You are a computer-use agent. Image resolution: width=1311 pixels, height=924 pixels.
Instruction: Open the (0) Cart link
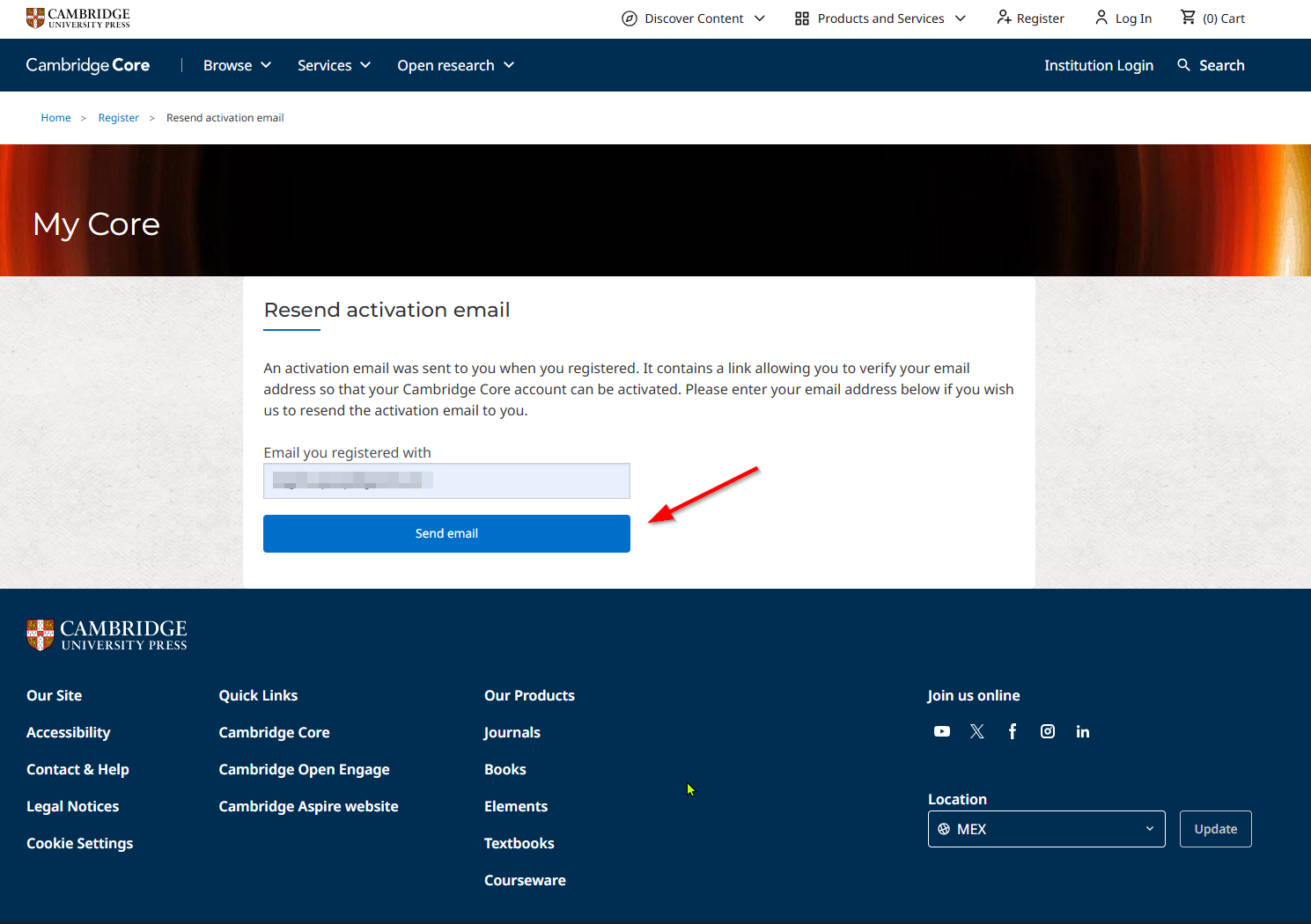pyautogui.click(x=1224, y=18)
